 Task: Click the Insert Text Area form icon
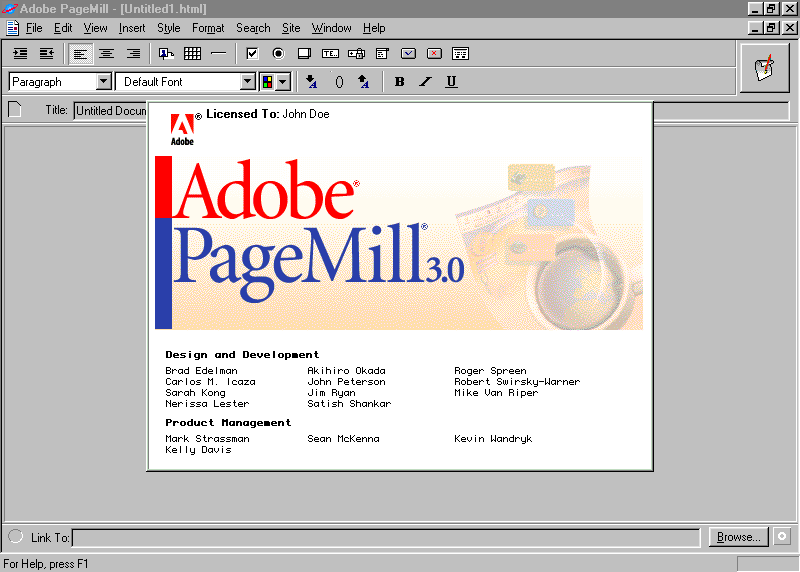click(x=305, y=54)
